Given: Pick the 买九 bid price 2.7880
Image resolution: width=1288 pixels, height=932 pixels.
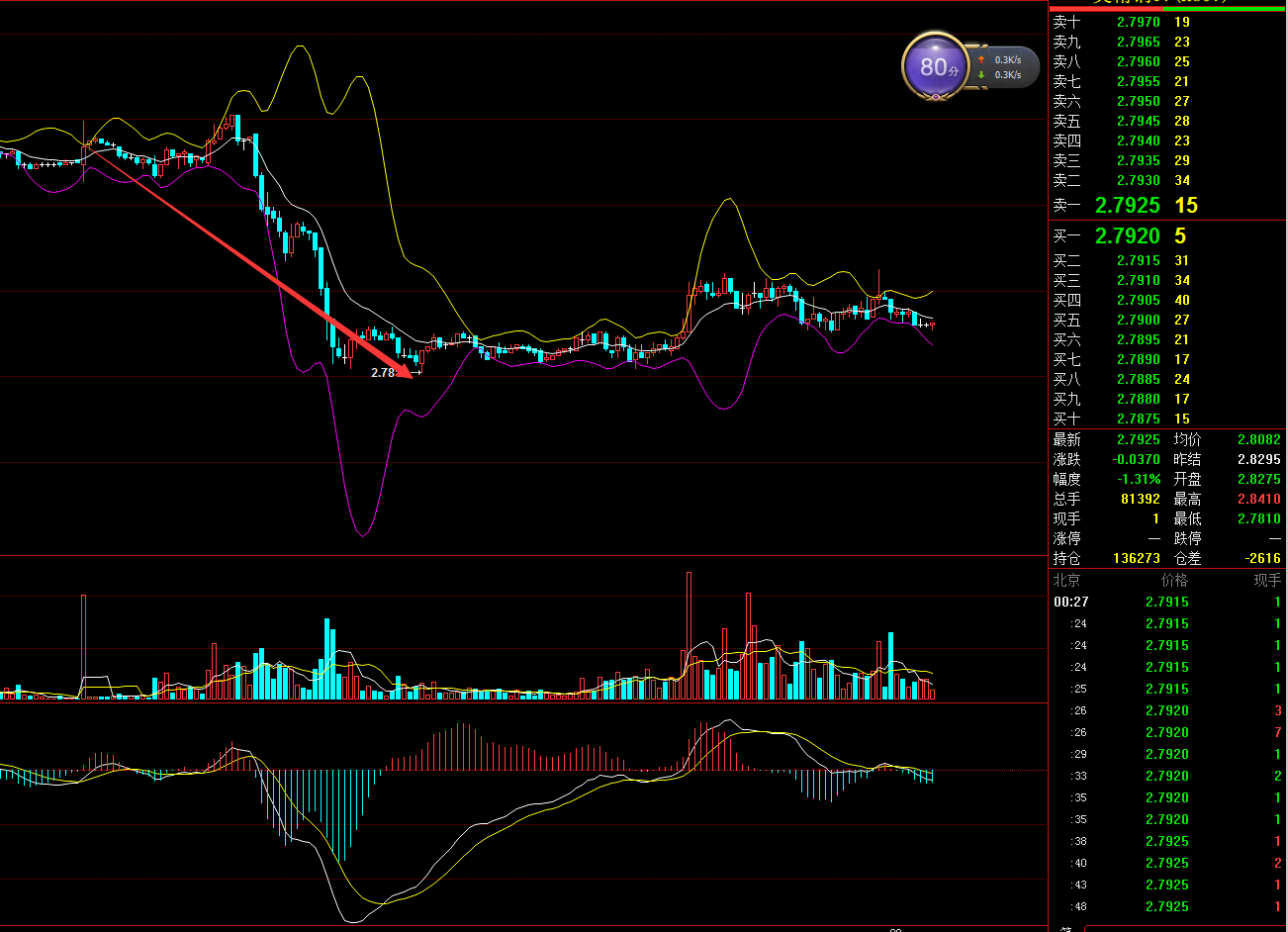Looking at the screenshot, I should (x=1138, y=399).
